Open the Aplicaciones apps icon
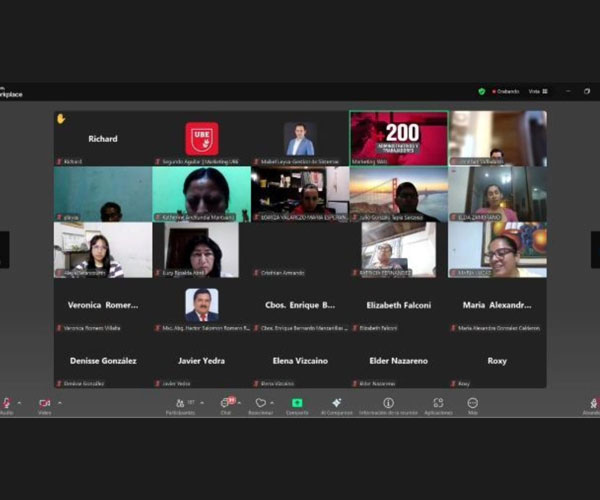Image resolution: width=600 pixels, height=500 pixels. [439, 403]
